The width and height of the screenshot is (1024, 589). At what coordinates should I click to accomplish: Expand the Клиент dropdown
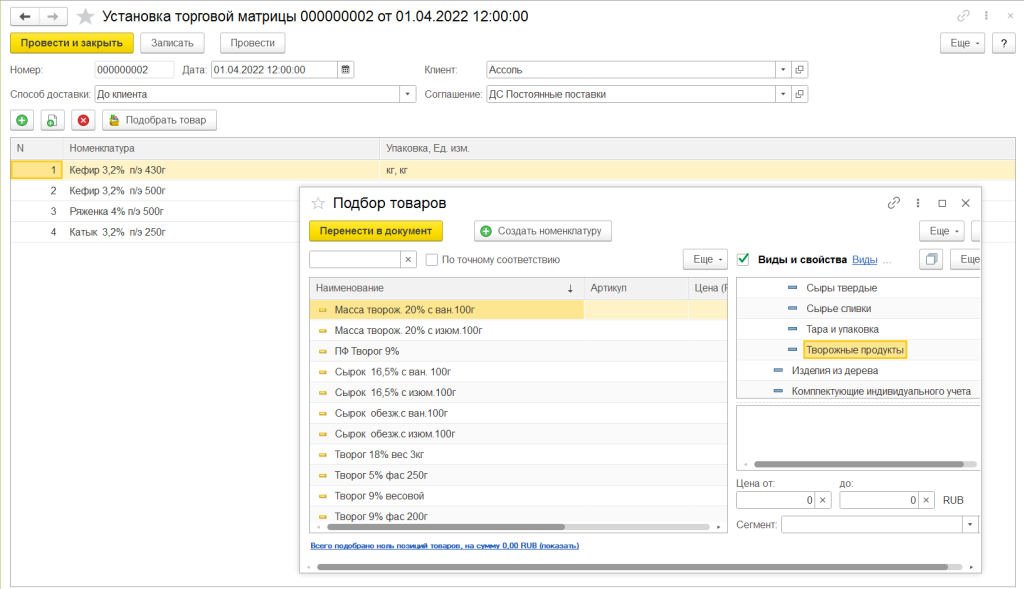click(x=783, y=69)
